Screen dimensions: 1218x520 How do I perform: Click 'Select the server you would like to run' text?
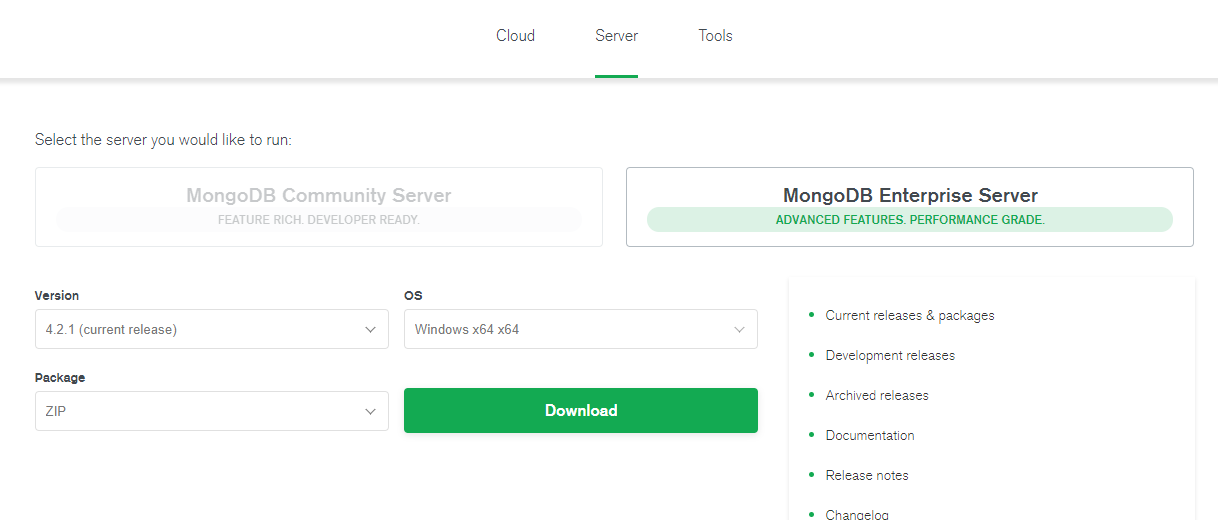(x=163, y=140)
